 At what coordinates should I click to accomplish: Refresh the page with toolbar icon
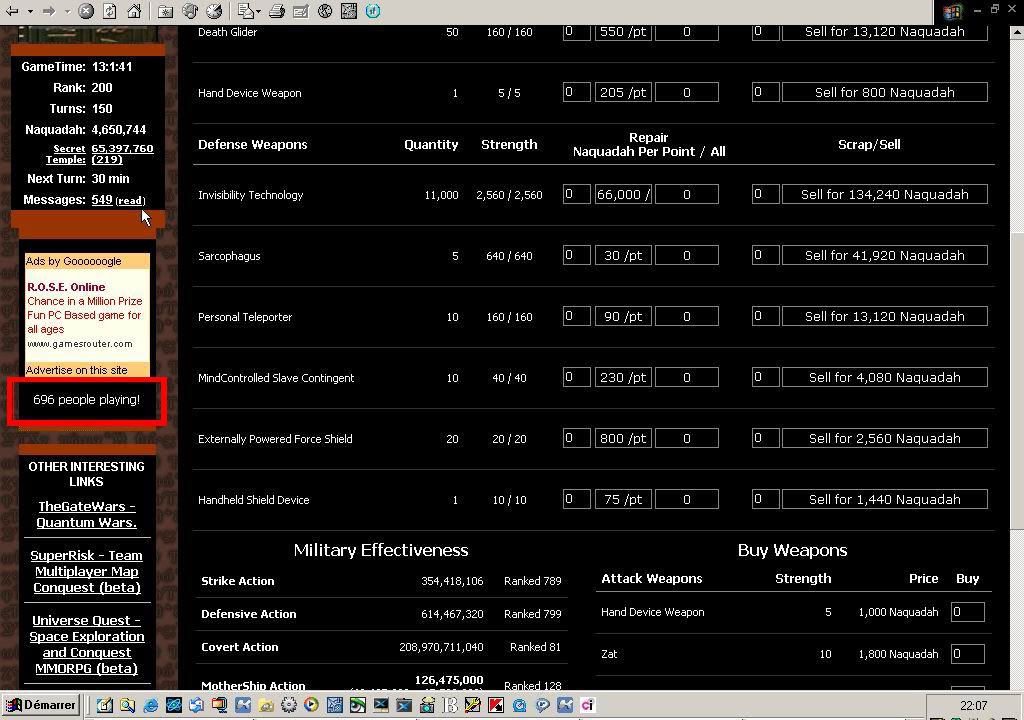pyautogui.click(x=110, y=11)
